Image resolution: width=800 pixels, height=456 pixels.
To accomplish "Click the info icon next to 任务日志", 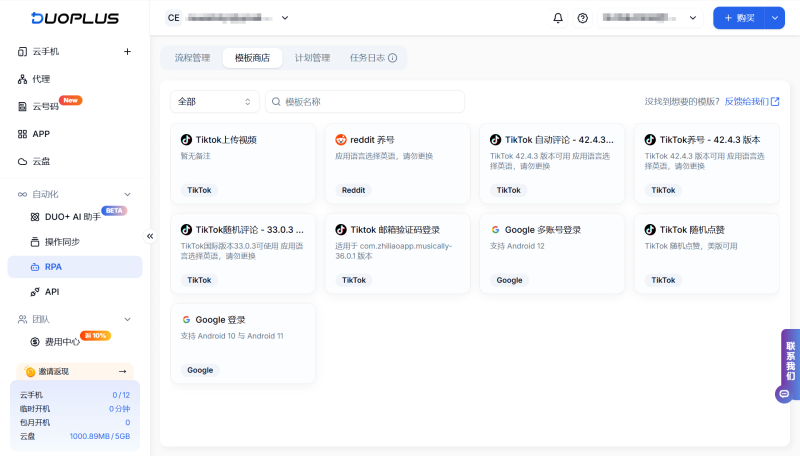I will [x=393, y=58].
